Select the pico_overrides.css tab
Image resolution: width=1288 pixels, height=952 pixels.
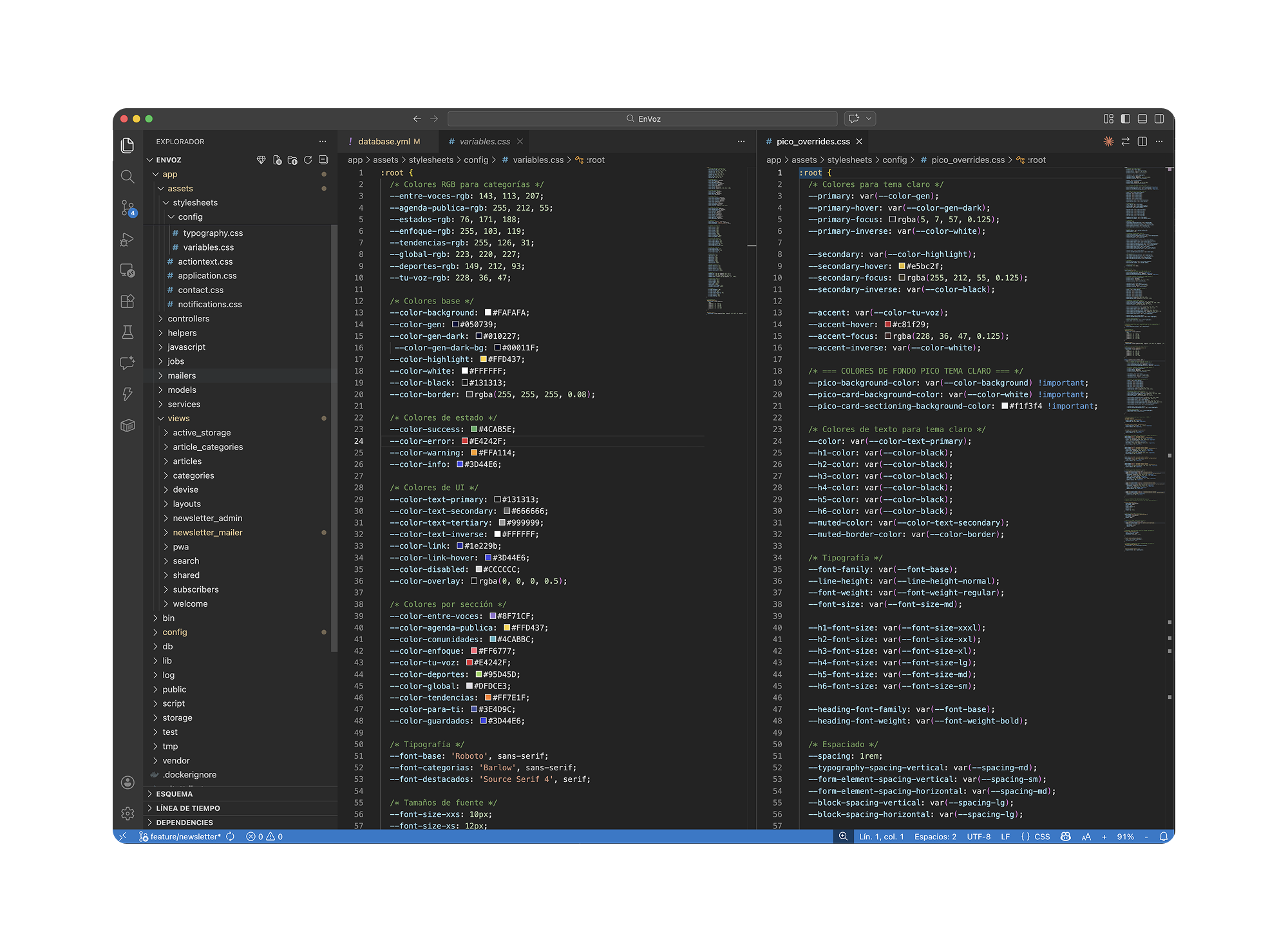(x=813, y=141)
